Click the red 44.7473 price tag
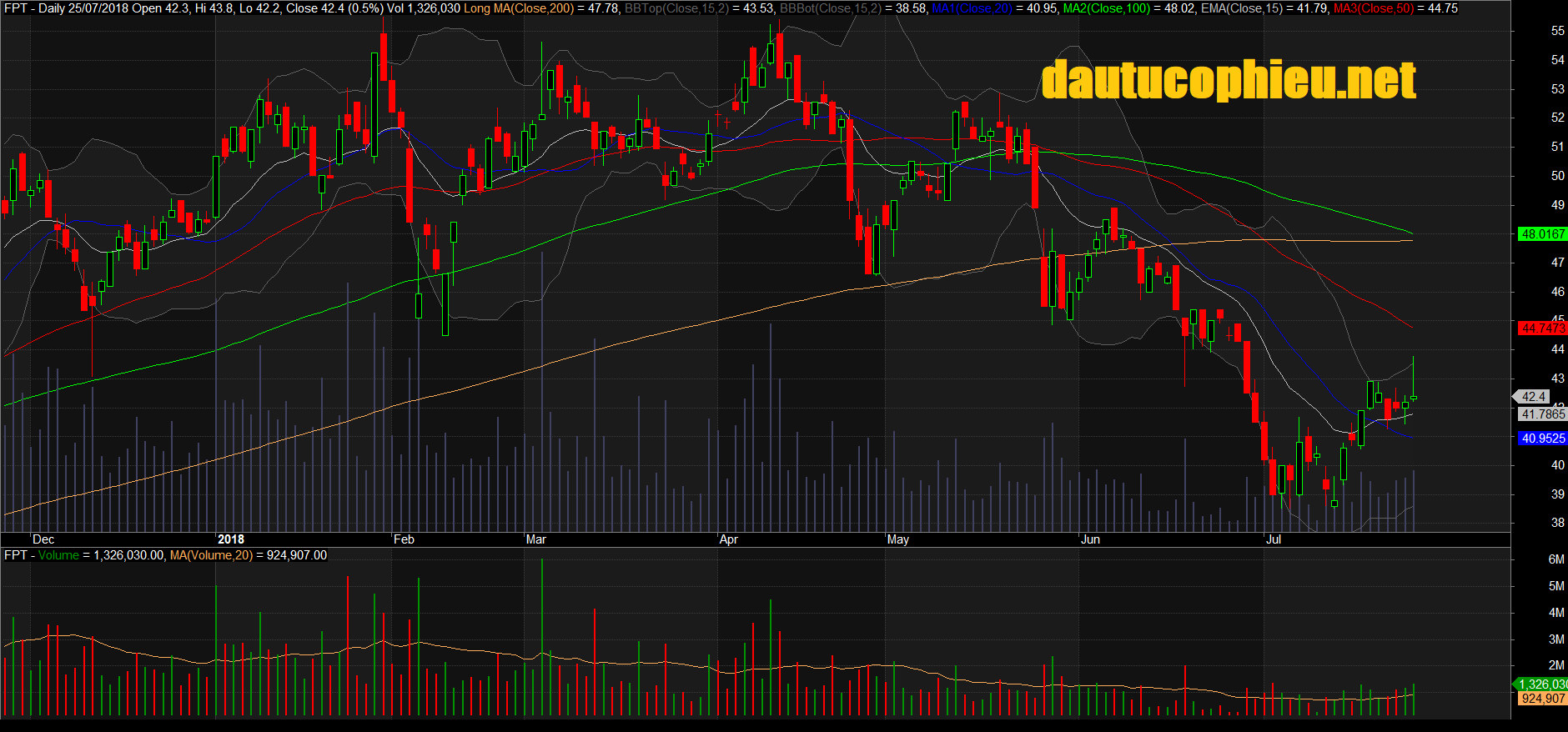Image resolution: width=1568 pixels, height=732 pixels. [1542, 328]
